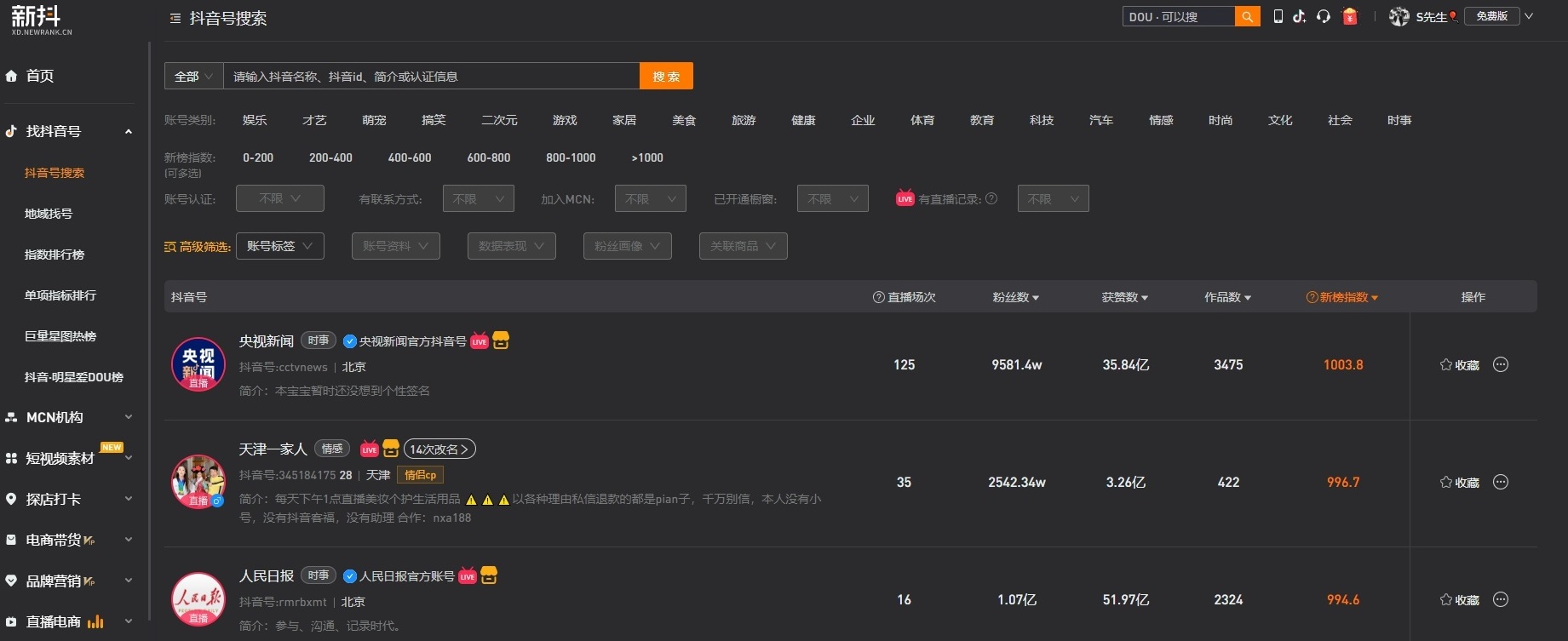This screenshot has width=1568, height=641.
Task: Click the TikTok note icon in header
Action: click(1299, 16)
